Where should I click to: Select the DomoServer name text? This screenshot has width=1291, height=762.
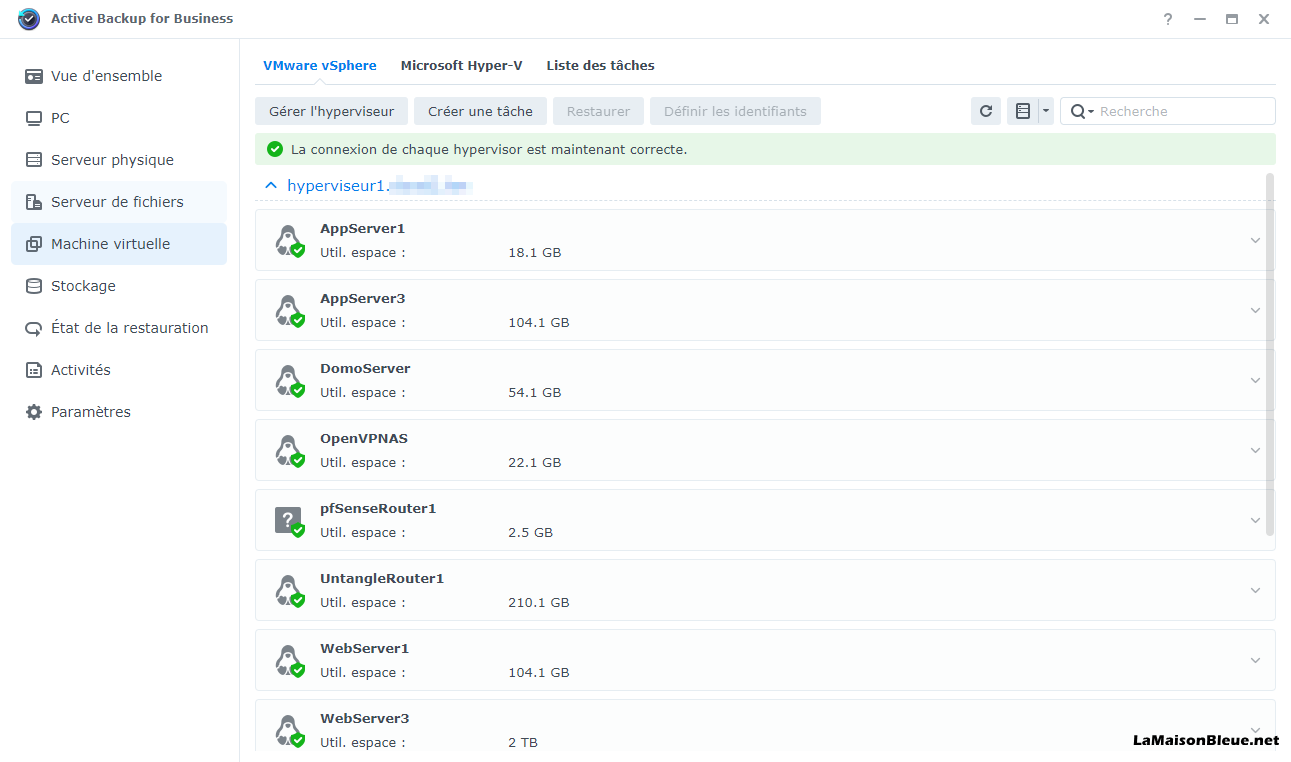click(365, 368)
